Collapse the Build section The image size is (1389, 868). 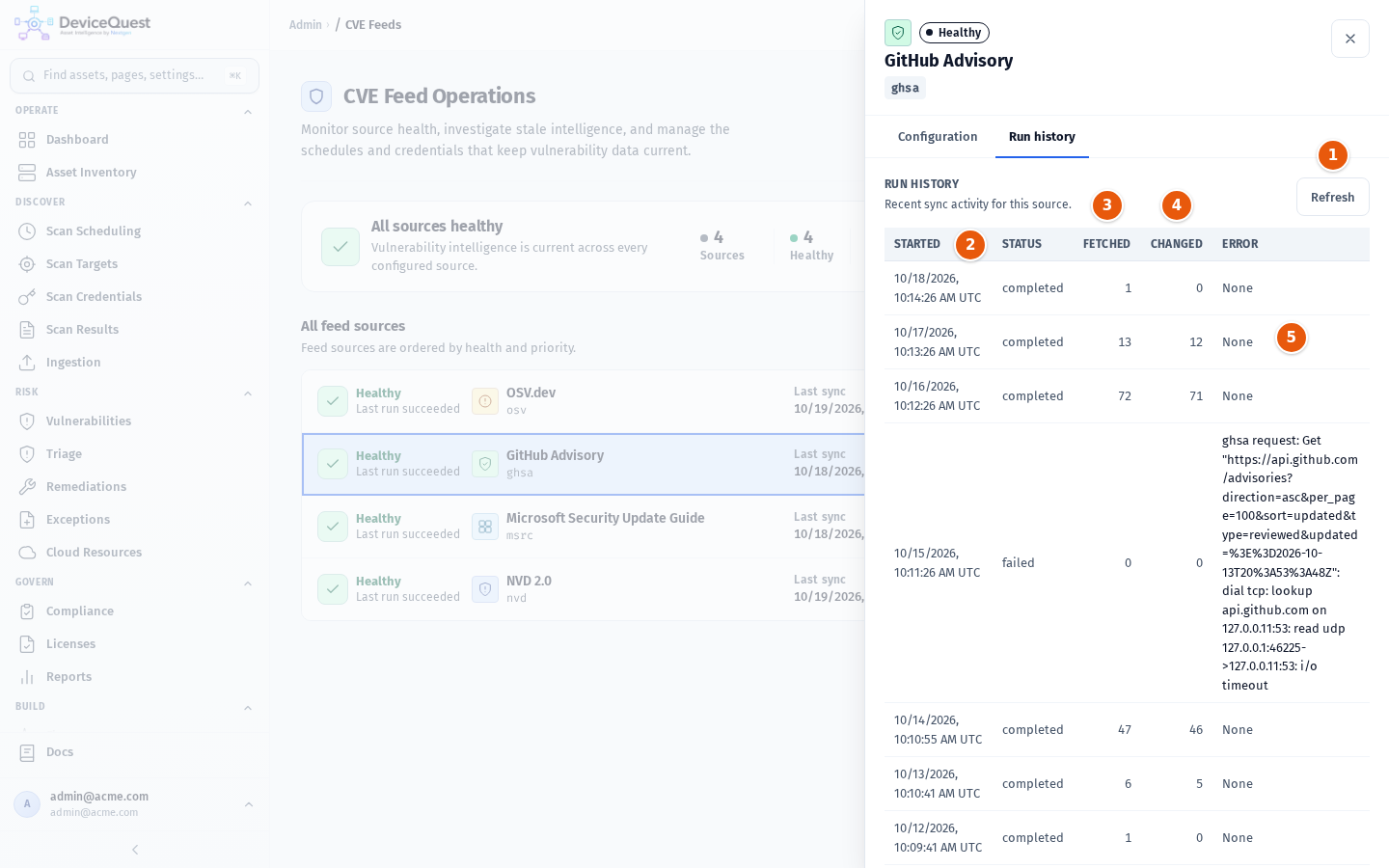248,708
